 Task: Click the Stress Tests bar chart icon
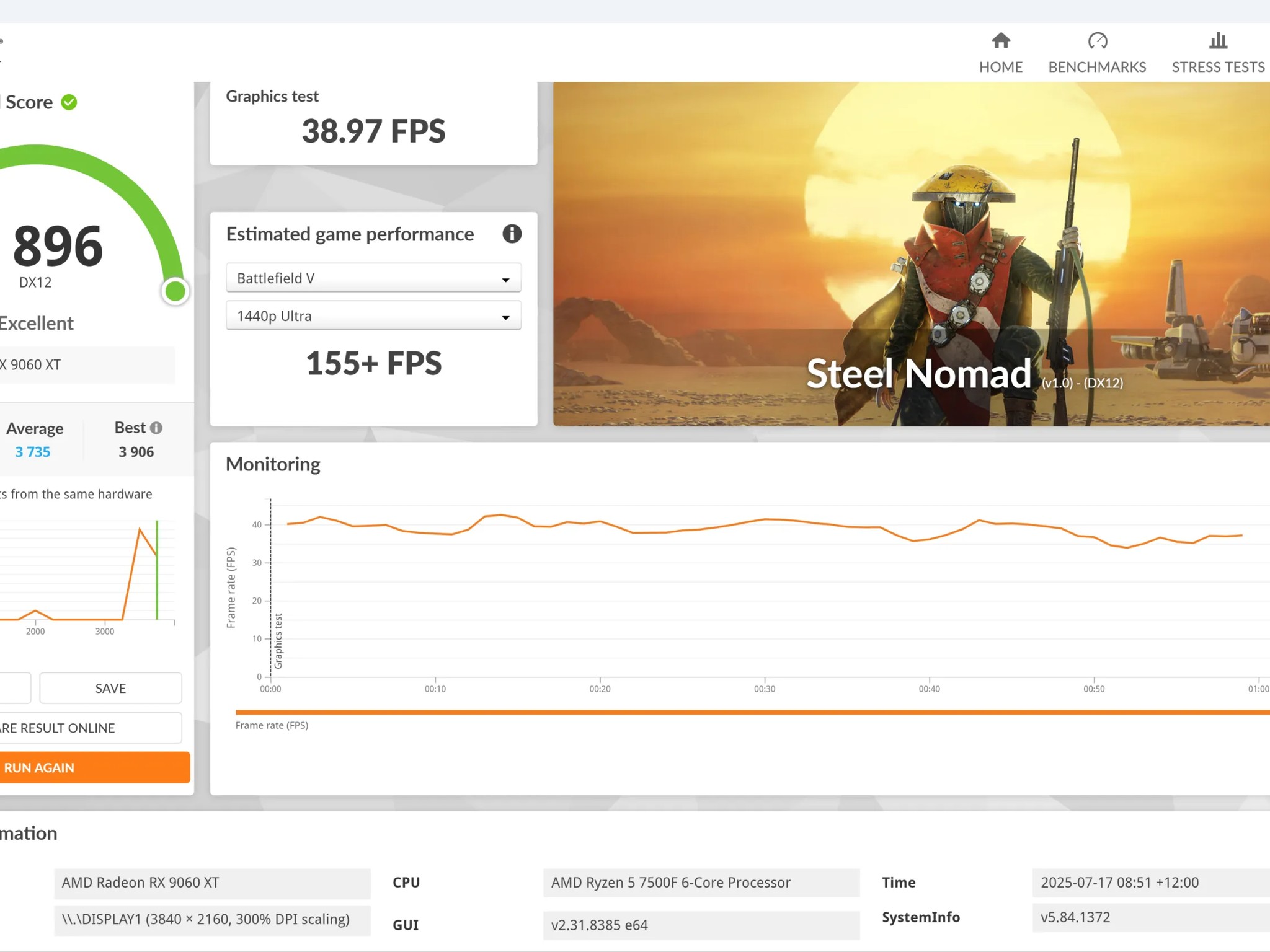click(1217, 41)
